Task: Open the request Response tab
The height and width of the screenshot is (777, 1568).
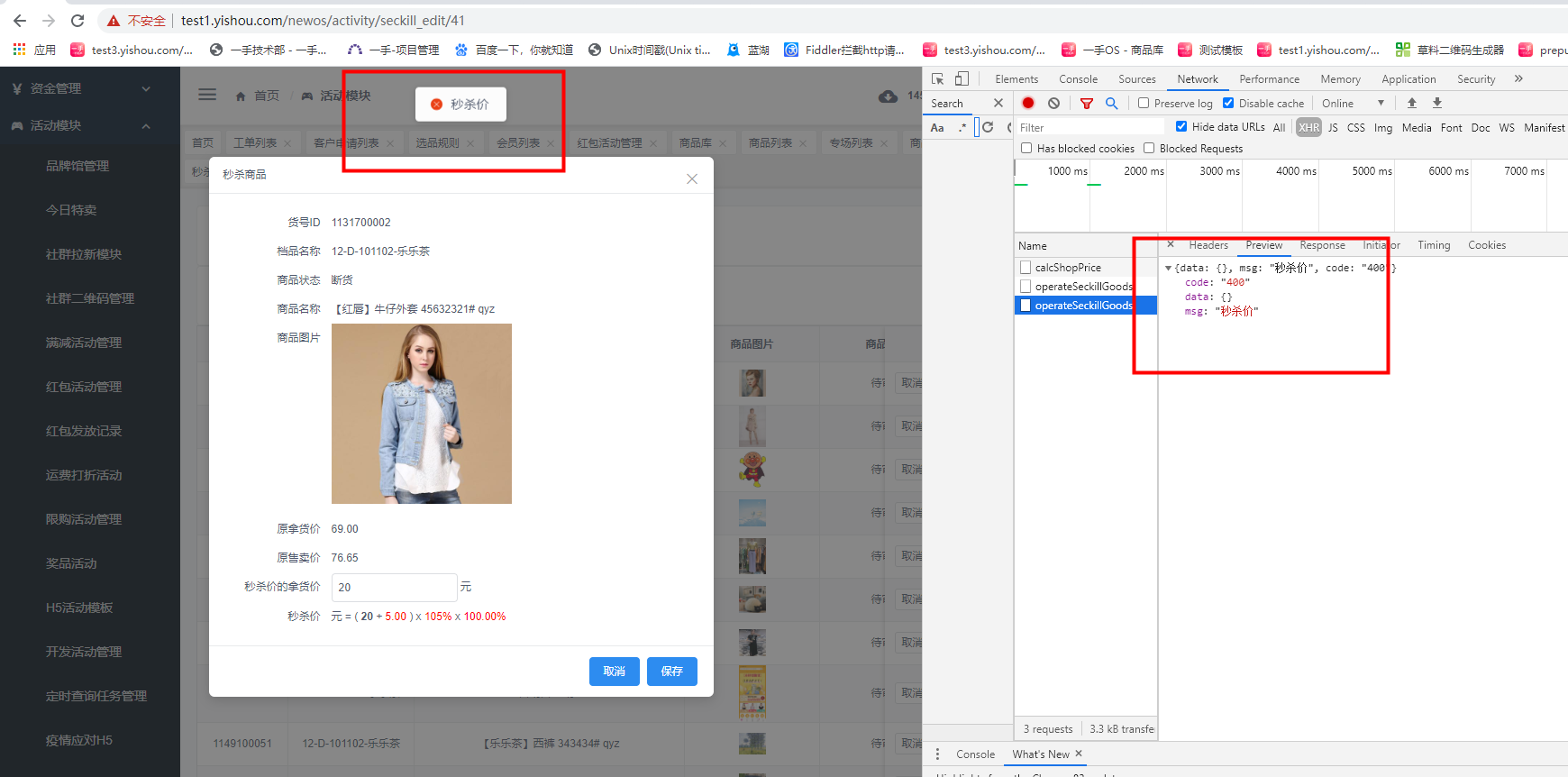Action: (x=1322, y=245)
